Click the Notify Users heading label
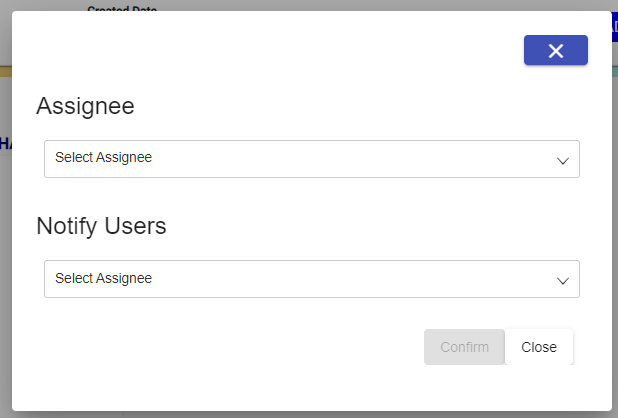 point(101,226)
